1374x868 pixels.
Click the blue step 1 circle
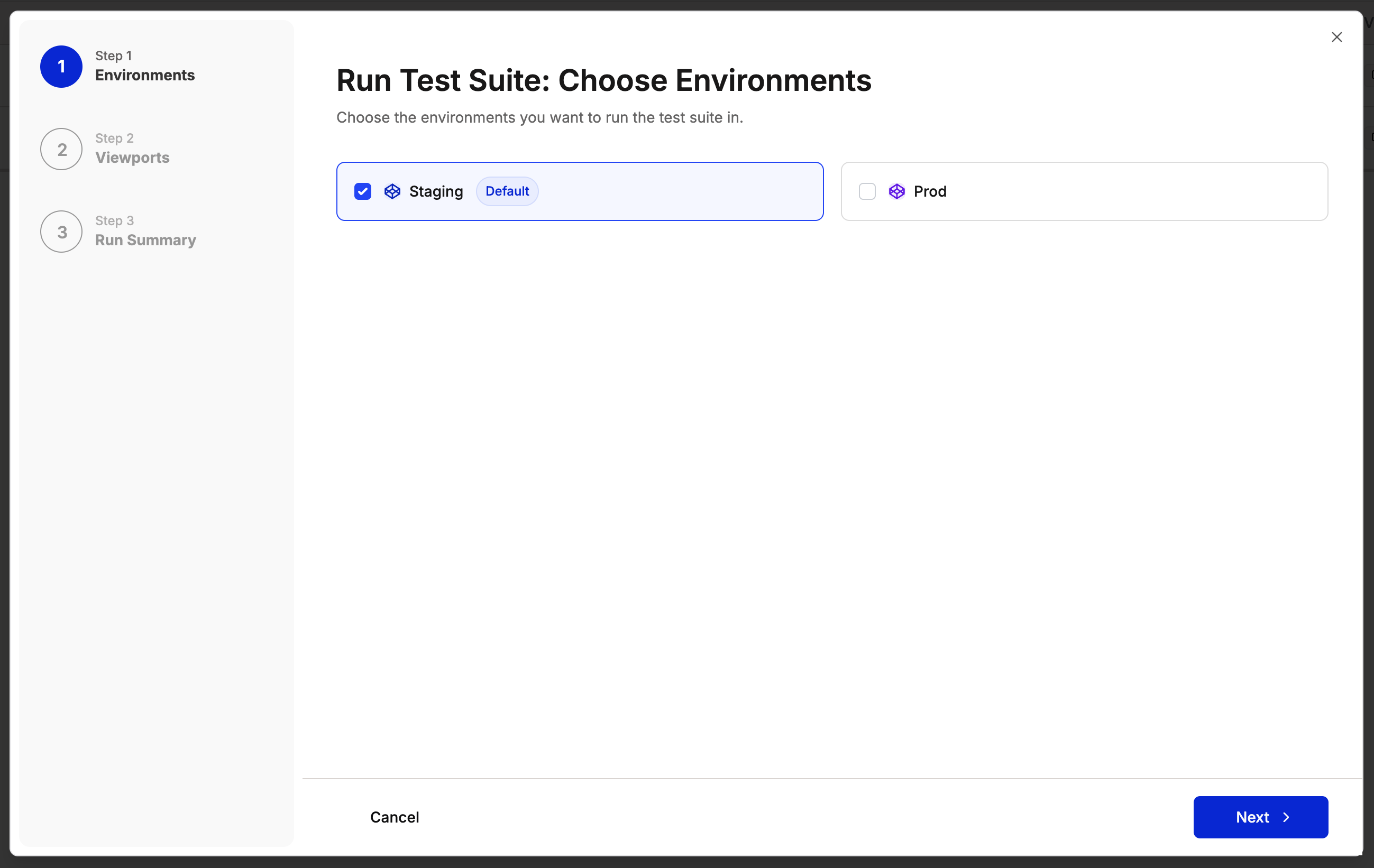click(61, 67)
